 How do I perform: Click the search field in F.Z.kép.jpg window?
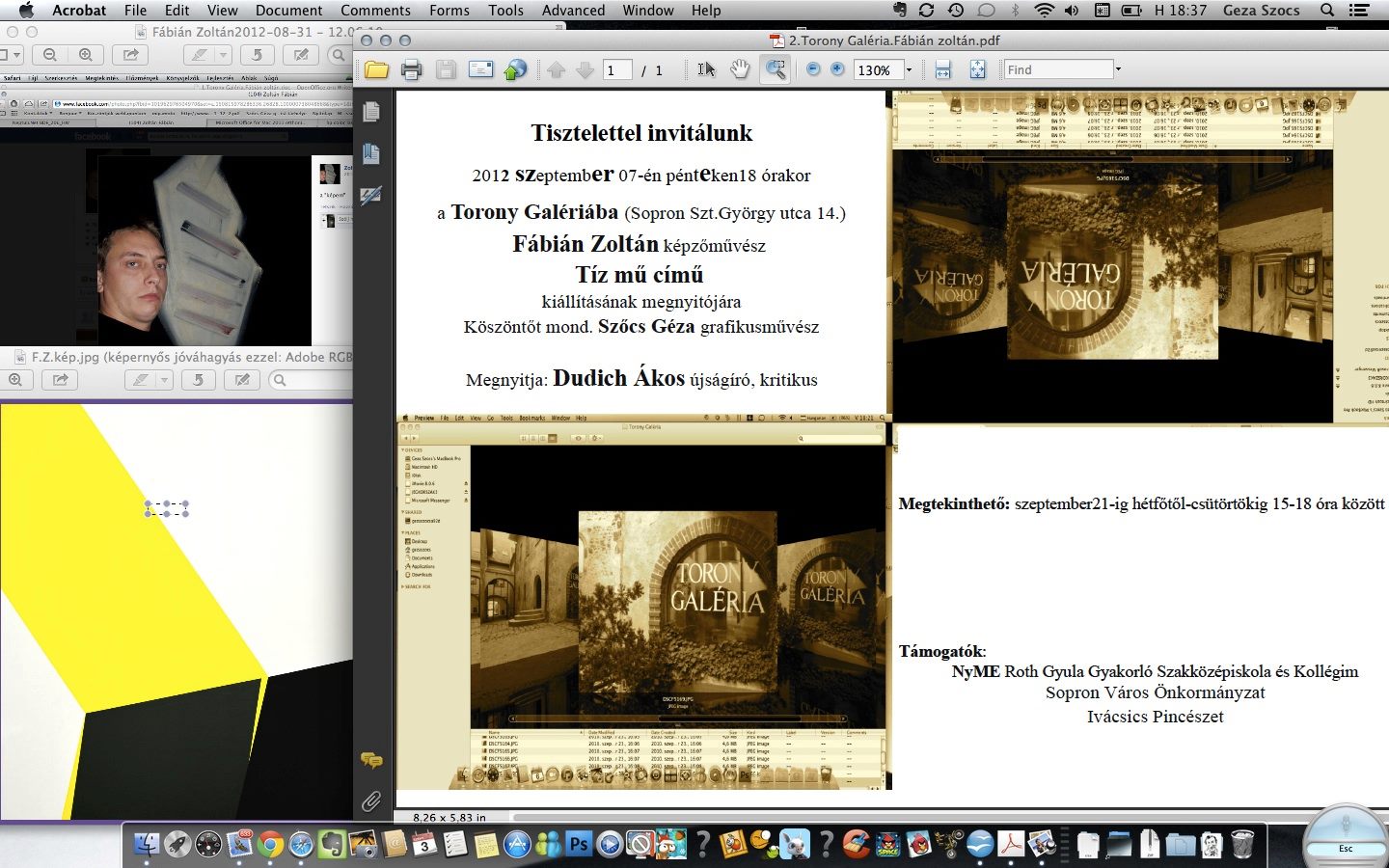tap(312, 380)
